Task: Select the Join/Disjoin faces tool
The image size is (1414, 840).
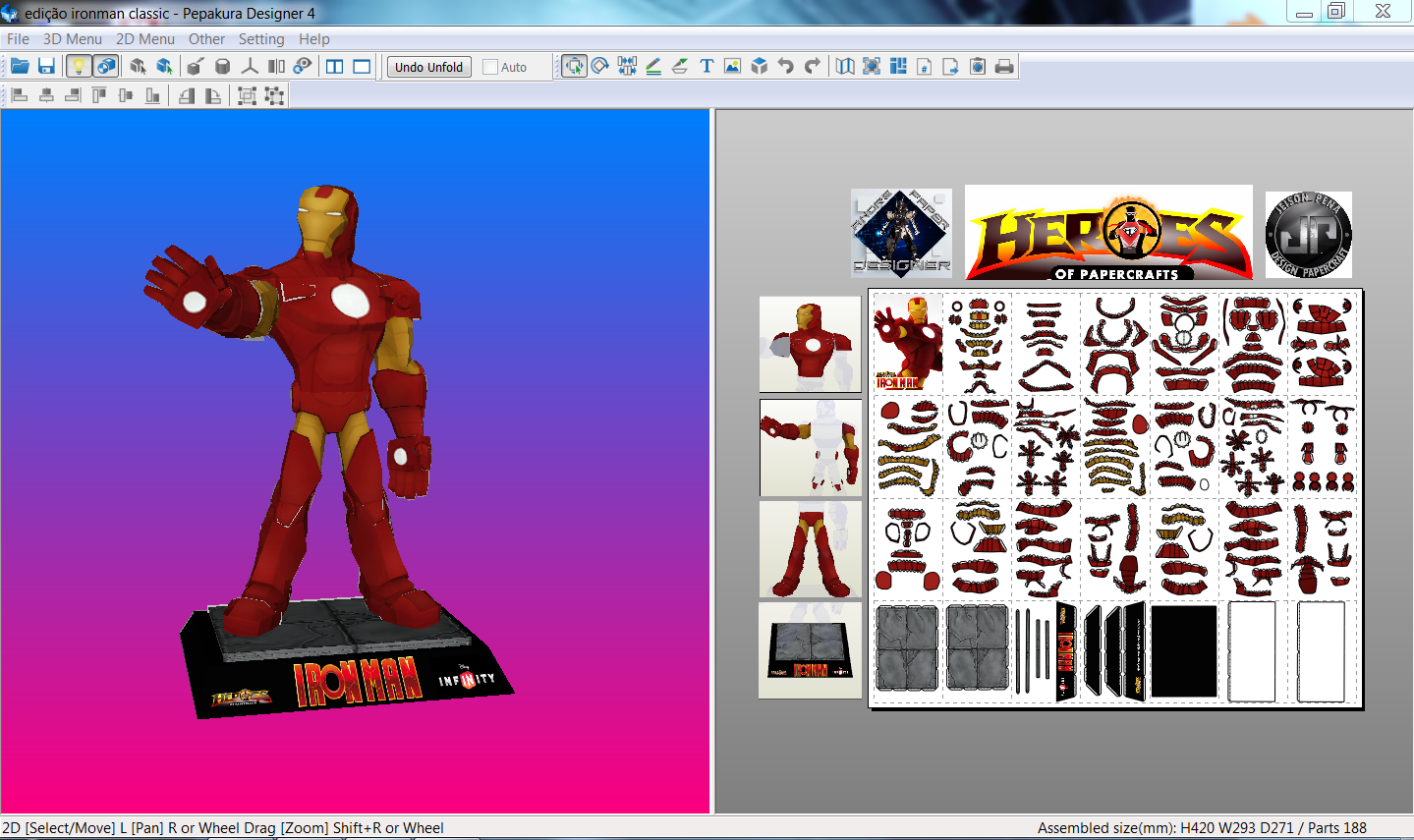Action: coord(627,67)
